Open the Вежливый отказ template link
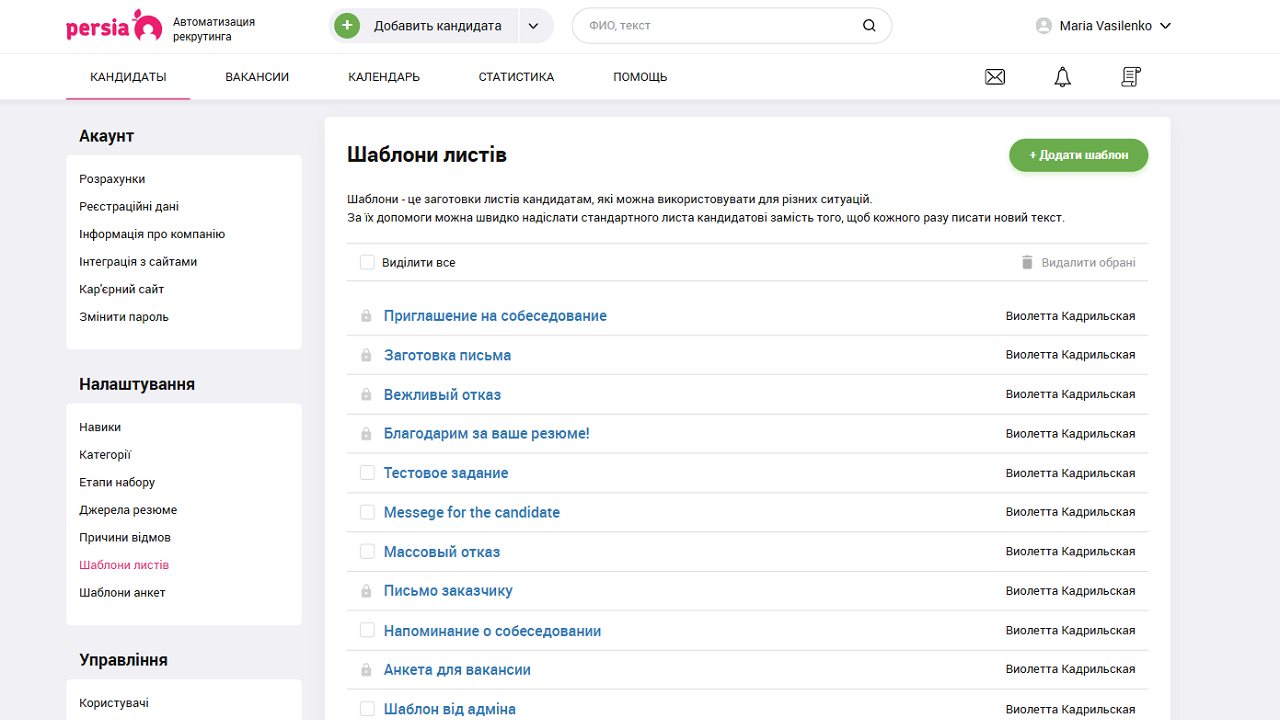The width and height of the screenshot is (1280, 720). (x=442, y=395)
